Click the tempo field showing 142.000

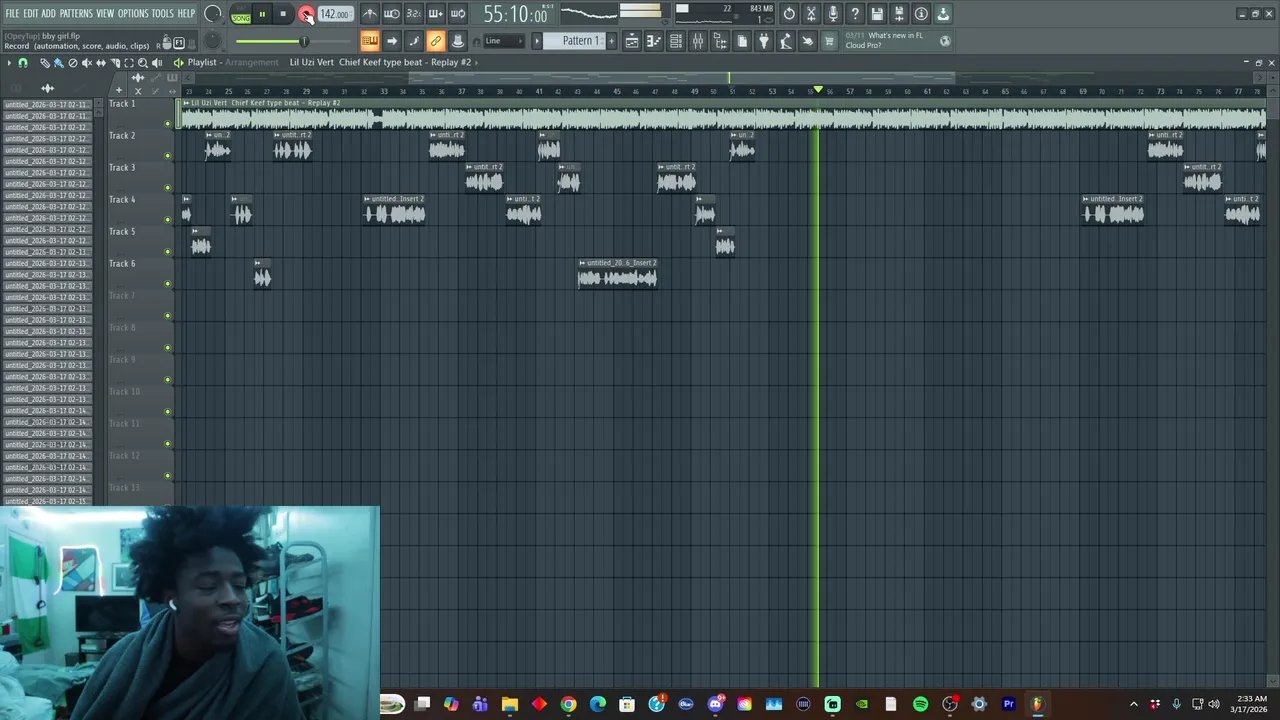tap(335, 14)
